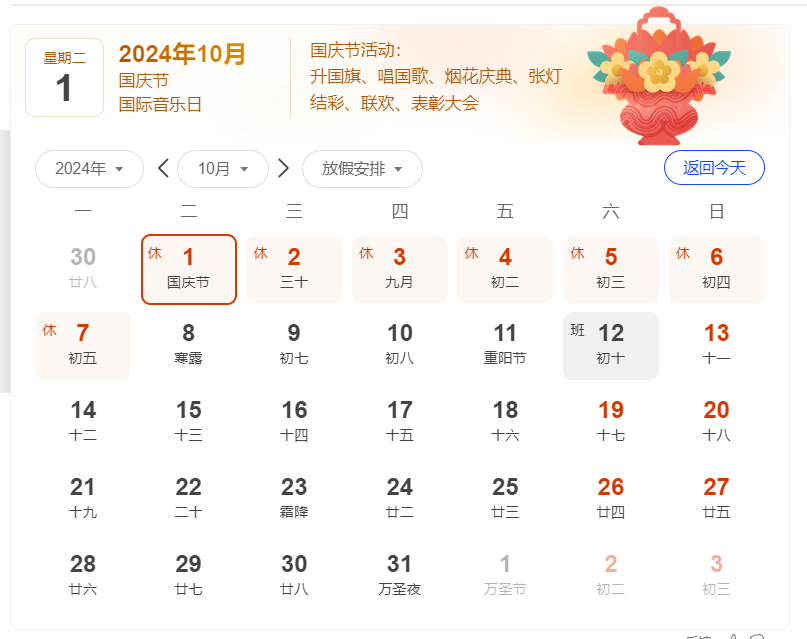Select October 11 重阳节 date
This screenshot has height=639, width=807.
click(x=505, y=346)
